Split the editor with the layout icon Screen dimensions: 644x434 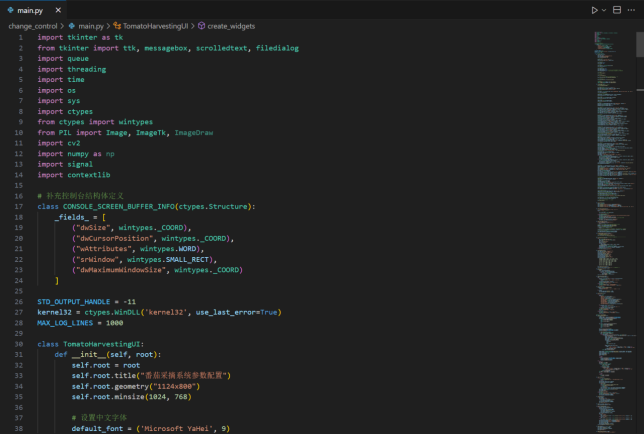[x=619, y=10]
